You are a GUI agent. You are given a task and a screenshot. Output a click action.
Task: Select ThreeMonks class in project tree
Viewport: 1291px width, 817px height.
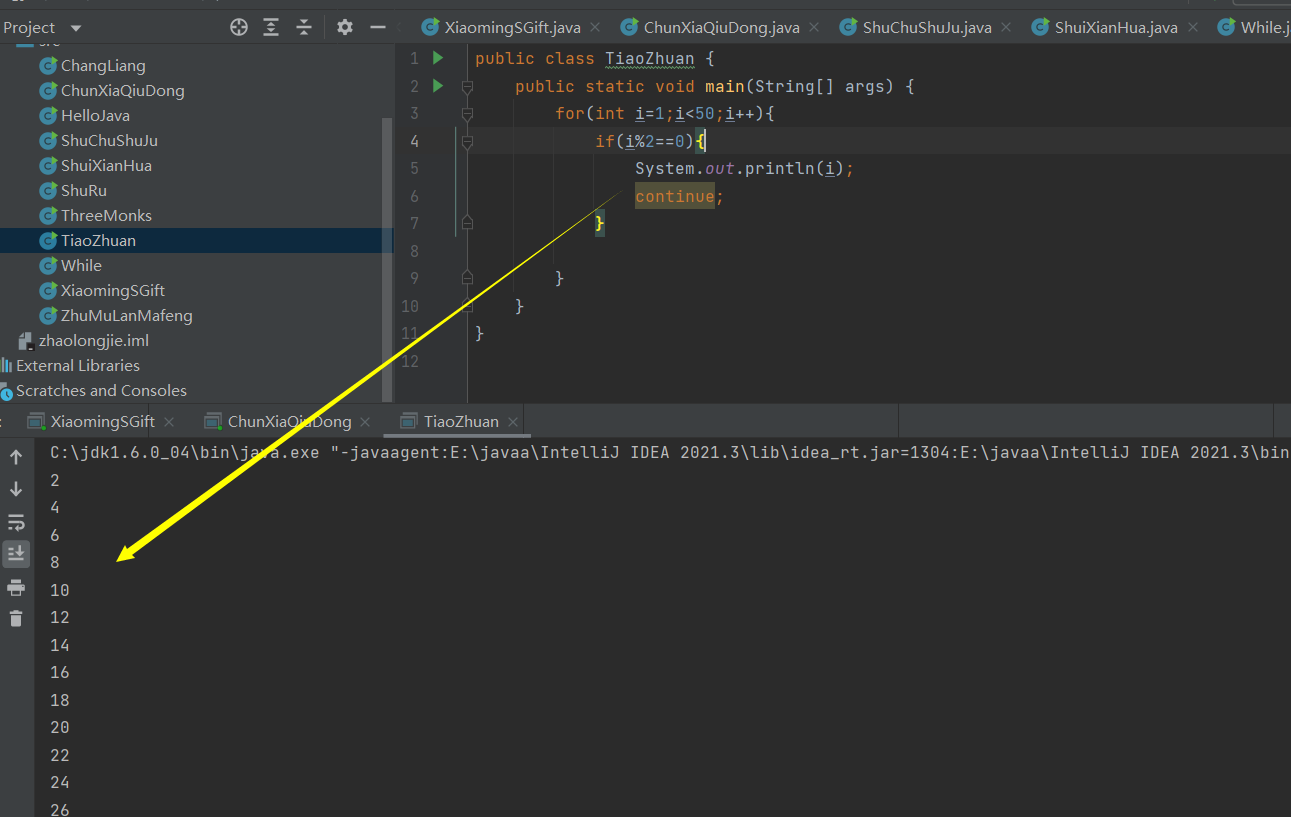pyautogui.click(x=106, y=216)
